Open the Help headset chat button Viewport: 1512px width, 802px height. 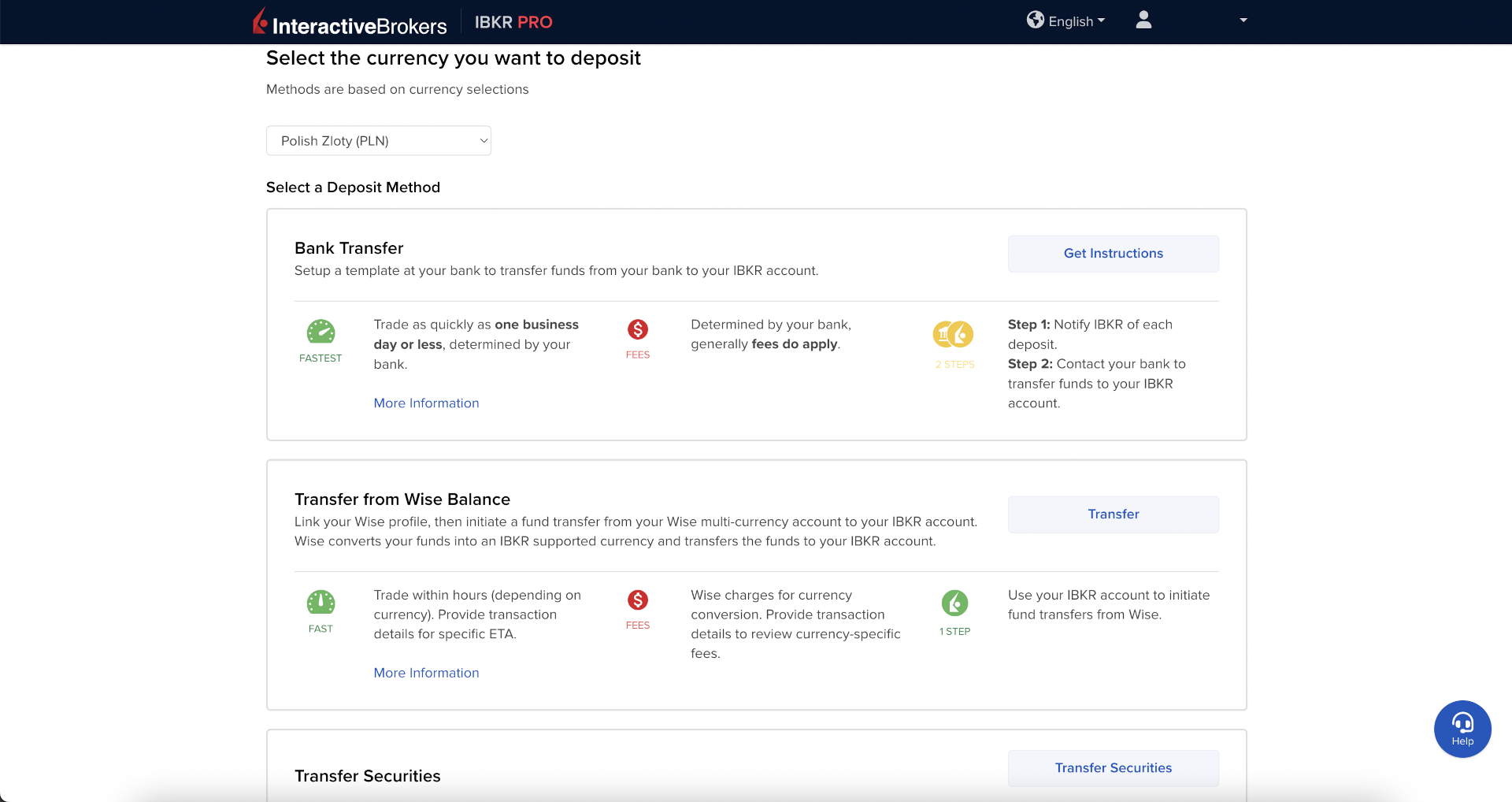tap(1462, 729)
